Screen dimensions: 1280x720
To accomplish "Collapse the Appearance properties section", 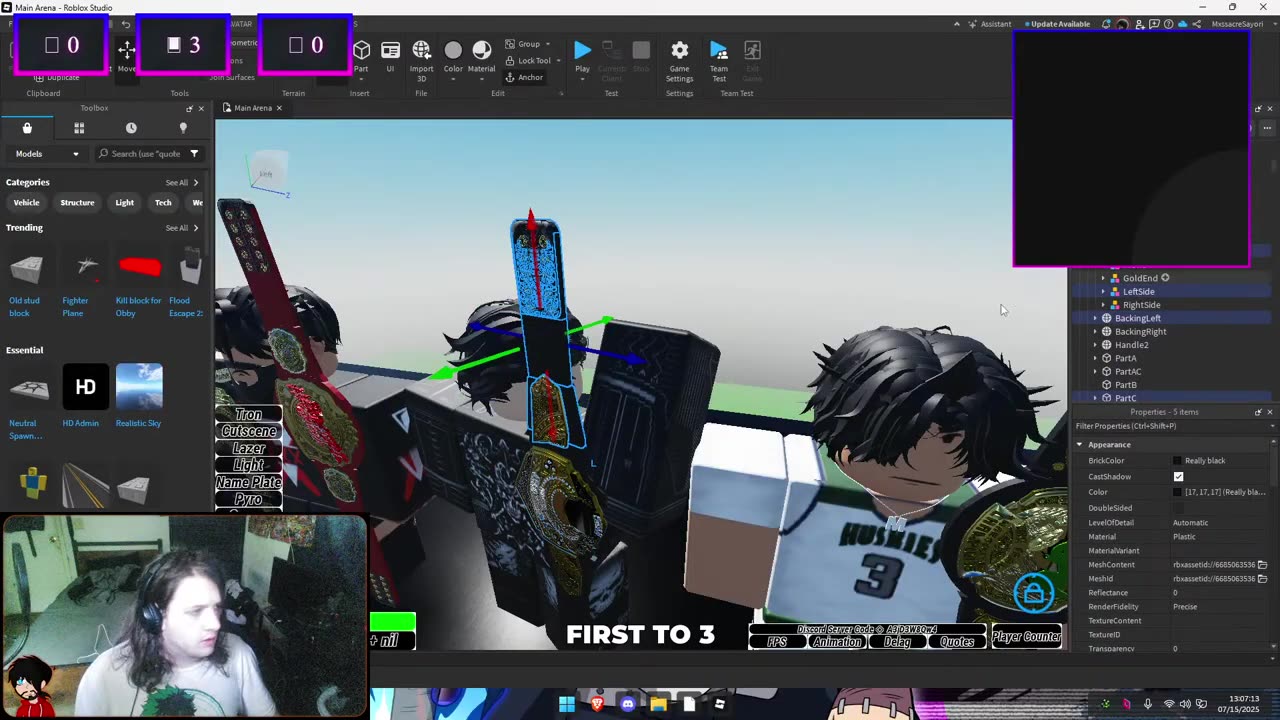I will pos(1079,444).
